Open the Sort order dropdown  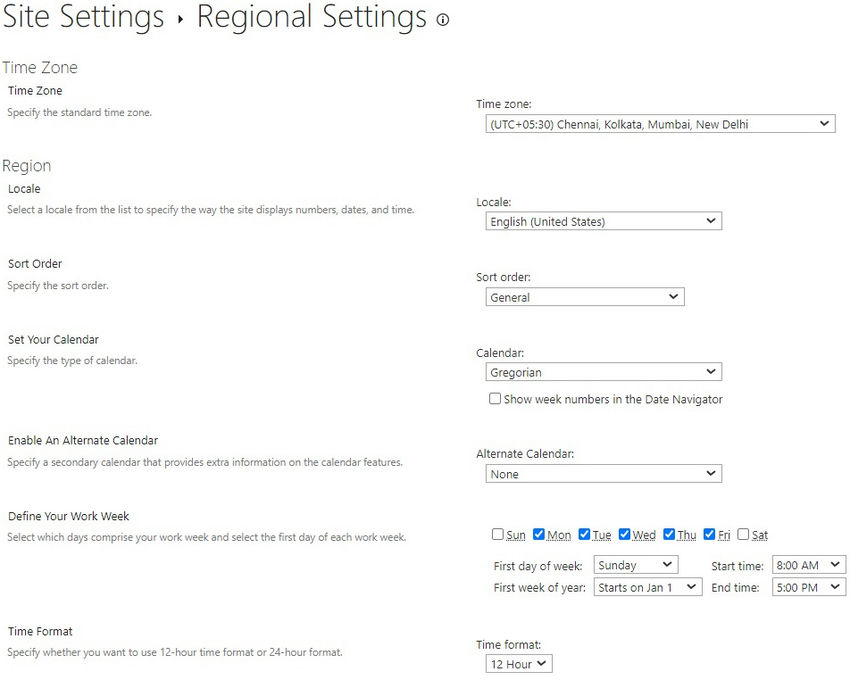pos(584,296)
